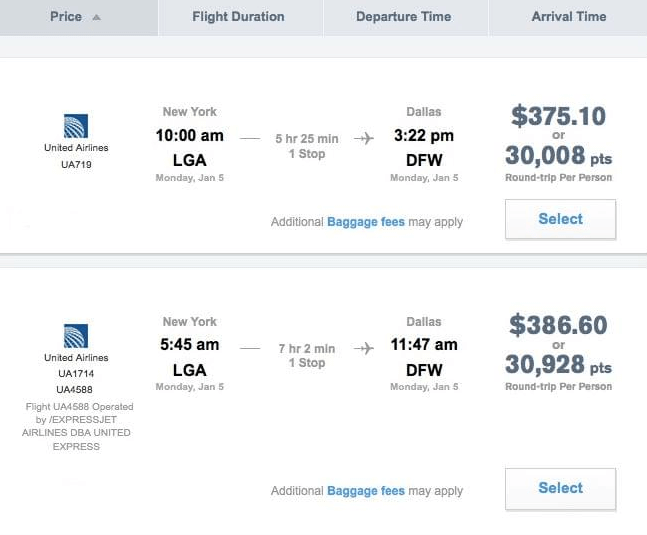Click the Price ascending sort arrow
The height and width of the screenshot is (535, 647).
coord(96,17)
